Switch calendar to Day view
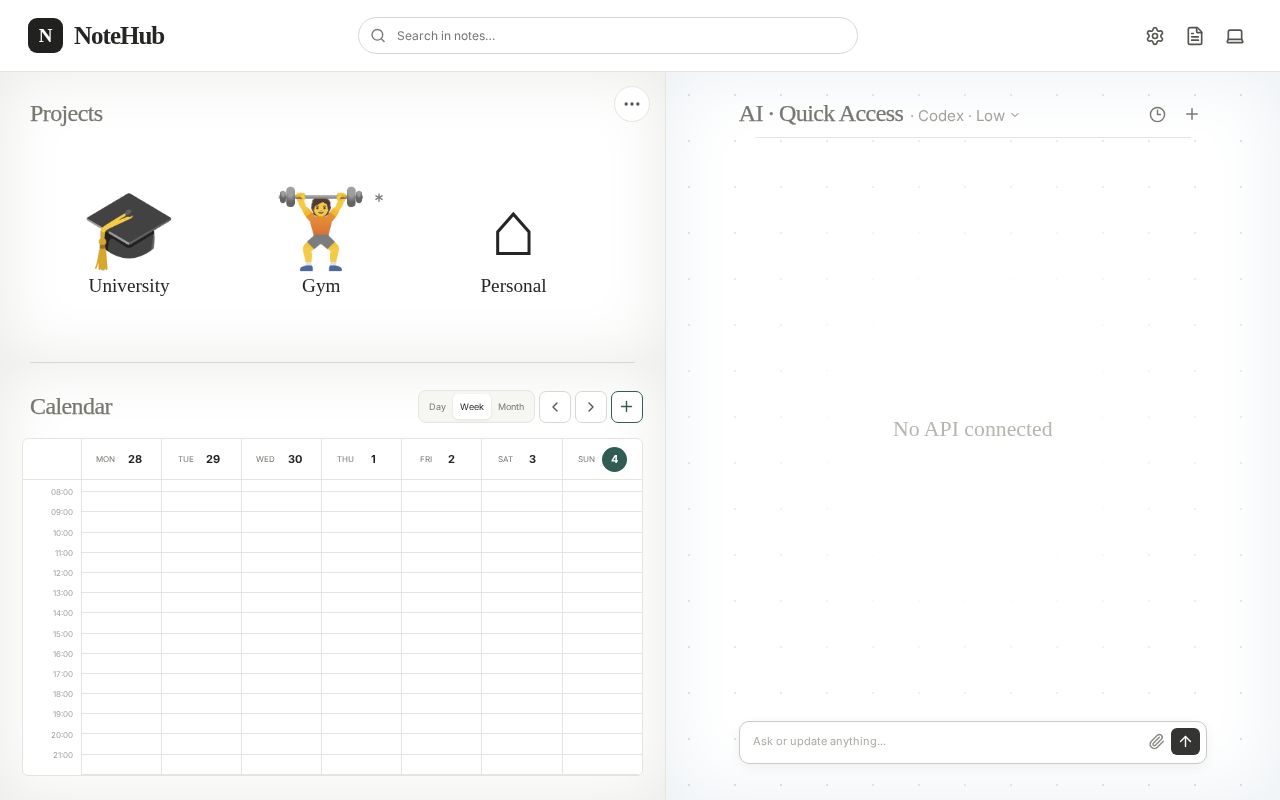 coord(437,407)
